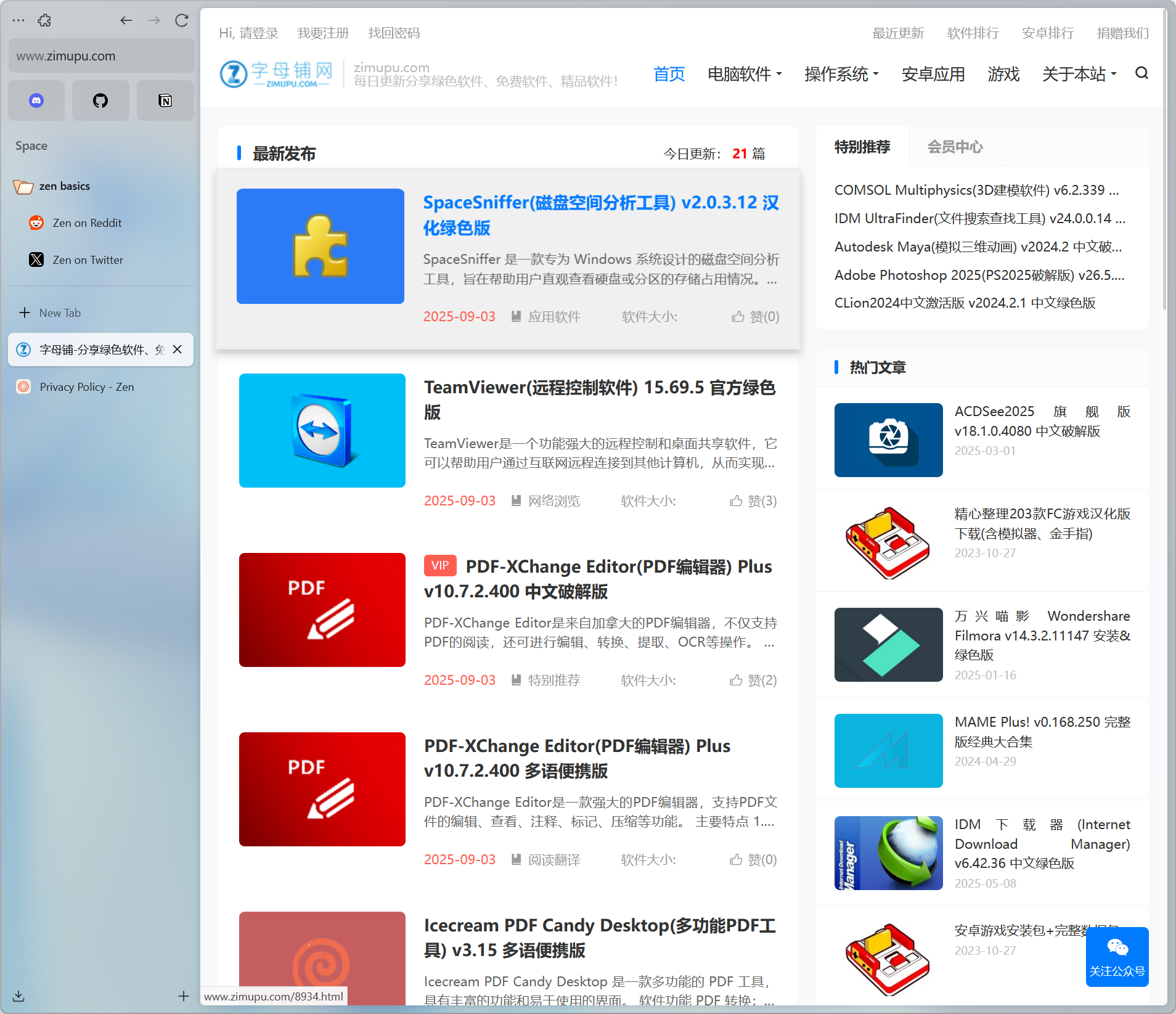Click the 字母铺网 site logo
1176x1014 pixels.
coord(276,74)
